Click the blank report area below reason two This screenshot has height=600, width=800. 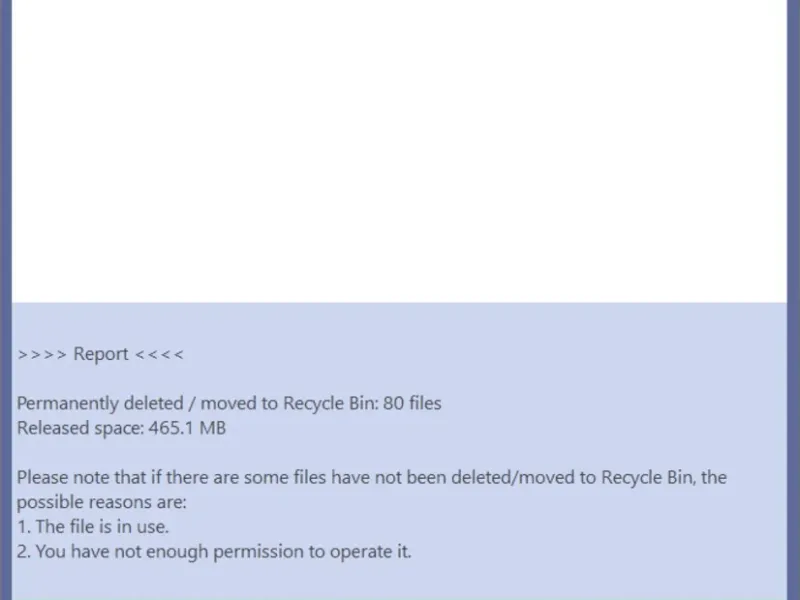tap(400, 582)
